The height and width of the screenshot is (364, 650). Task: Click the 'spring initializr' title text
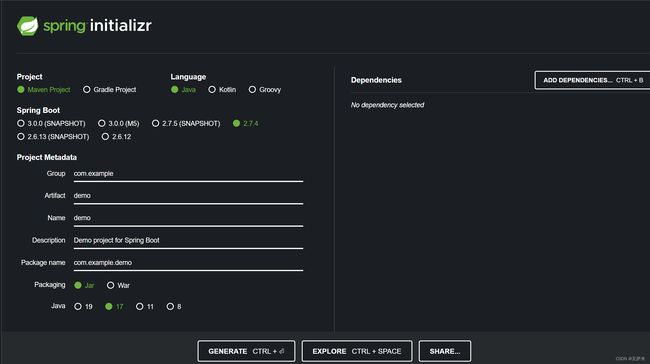[97, 26]
